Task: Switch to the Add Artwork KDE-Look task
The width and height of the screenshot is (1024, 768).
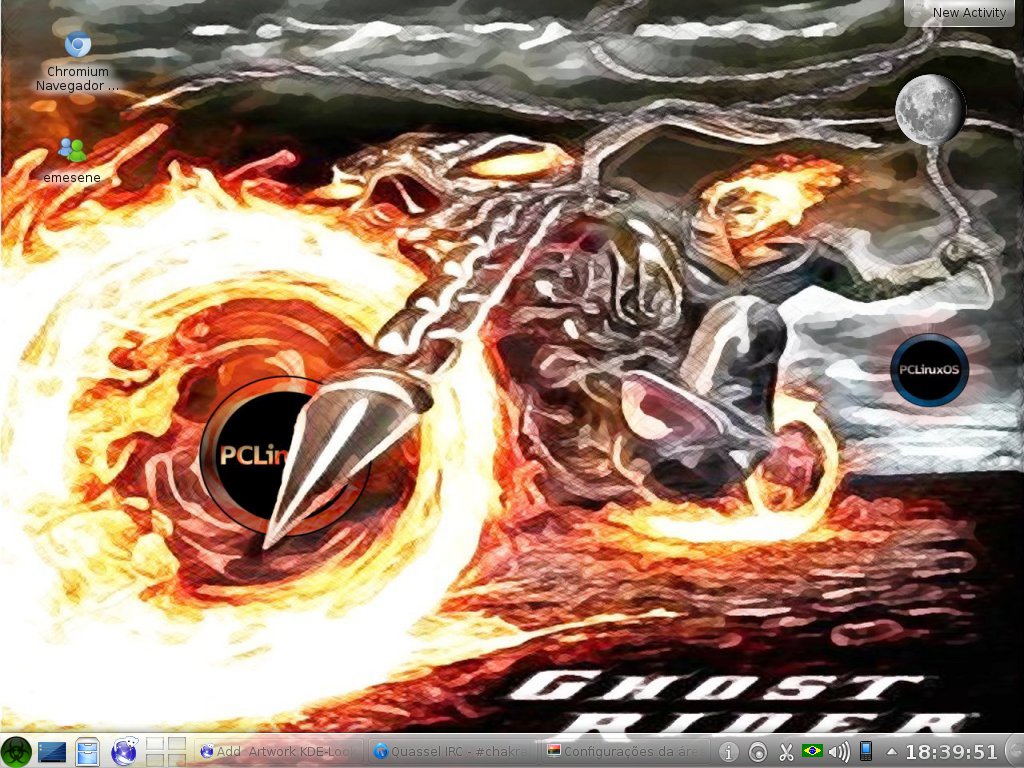Action: tap(279, 752)
